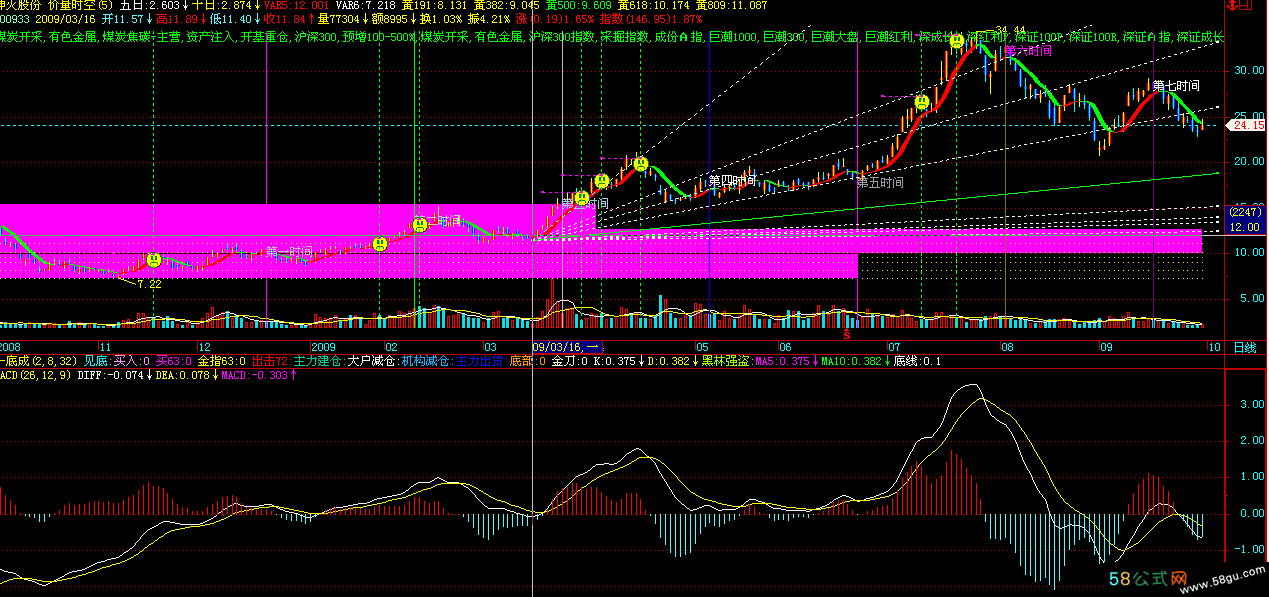The height and width of the screenshot is (597, 1269).
Task: Click the 主力出货 indicator label
Action: (480, 361)
